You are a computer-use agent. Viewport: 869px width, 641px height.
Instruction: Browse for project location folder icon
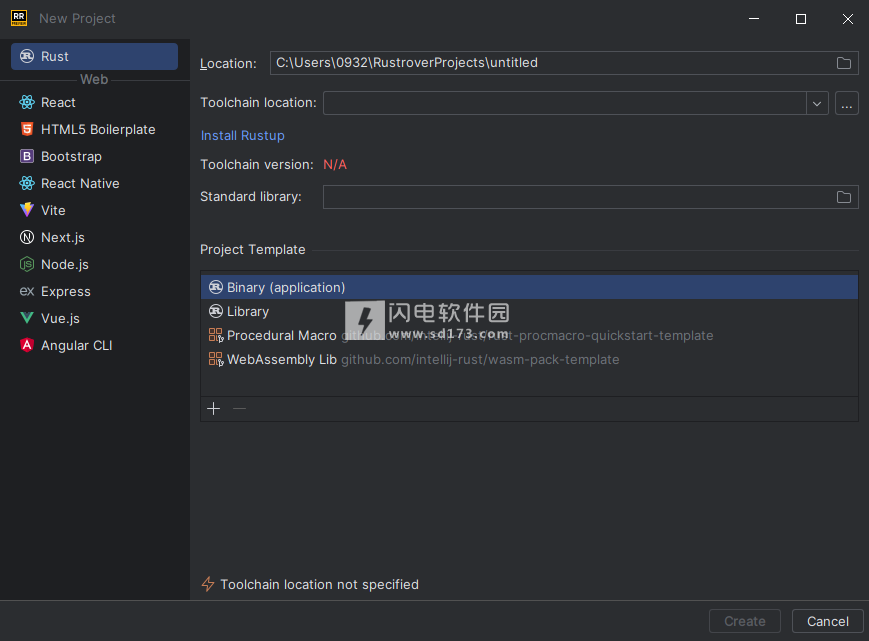tap(844, 63)
